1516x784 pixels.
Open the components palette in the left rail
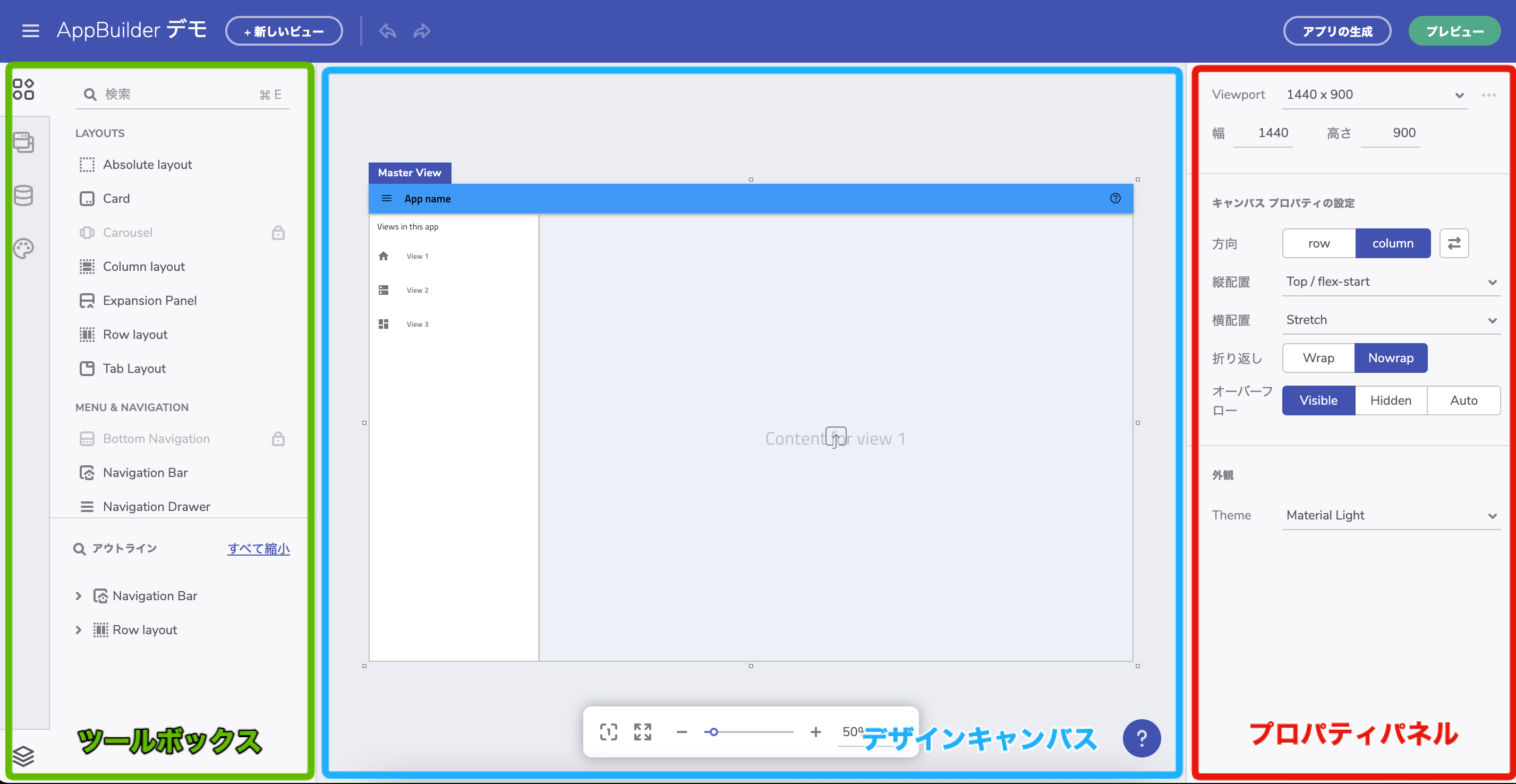23,89
